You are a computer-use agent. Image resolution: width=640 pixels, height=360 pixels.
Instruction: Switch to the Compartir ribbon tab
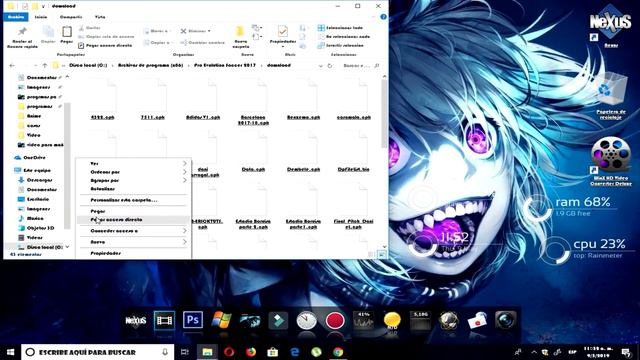(x=71, y=17)
